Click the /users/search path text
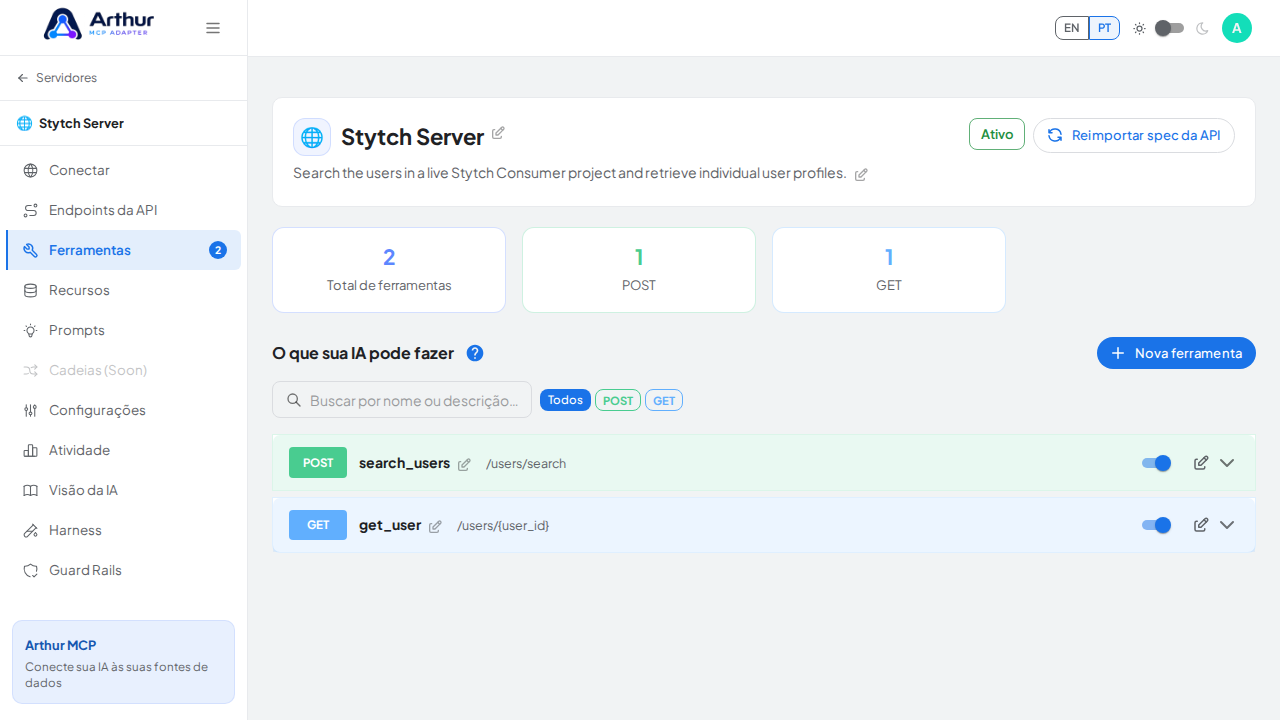 [526, 464]
